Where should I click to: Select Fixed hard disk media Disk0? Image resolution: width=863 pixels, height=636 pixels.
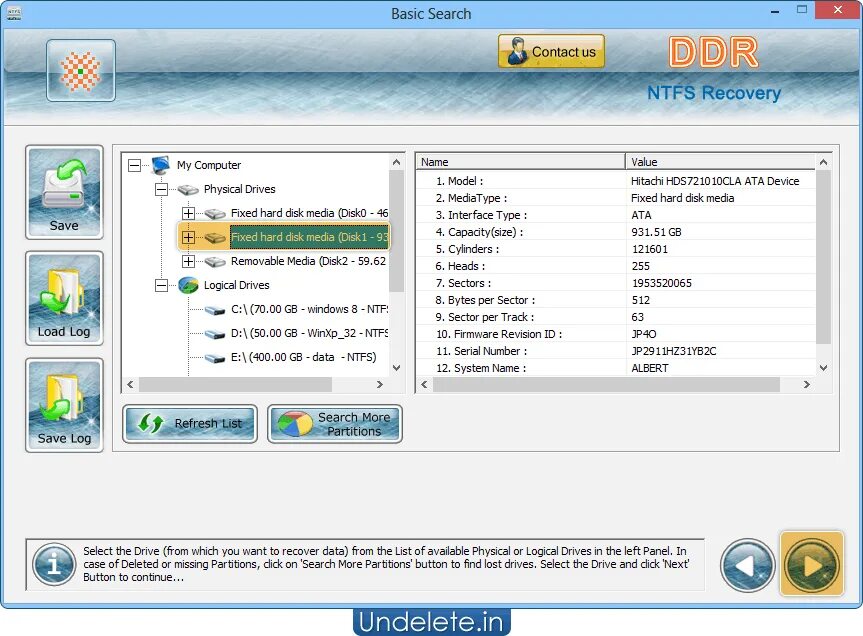(309, 213)
